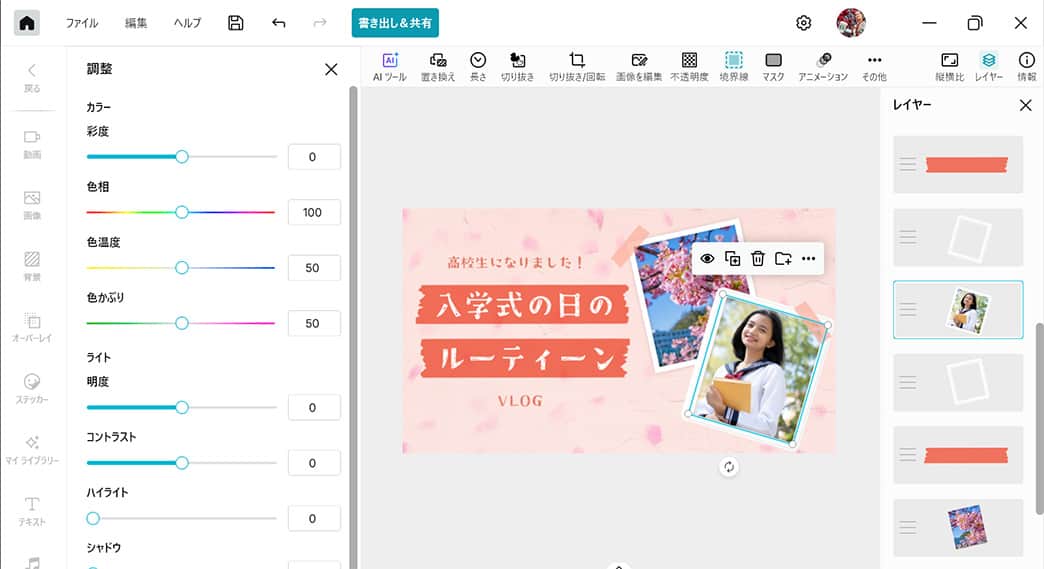The image size is (1044, 569).
Task: Select the 切り抜き/回転 crop tool
Action: (x=576, y=66)
